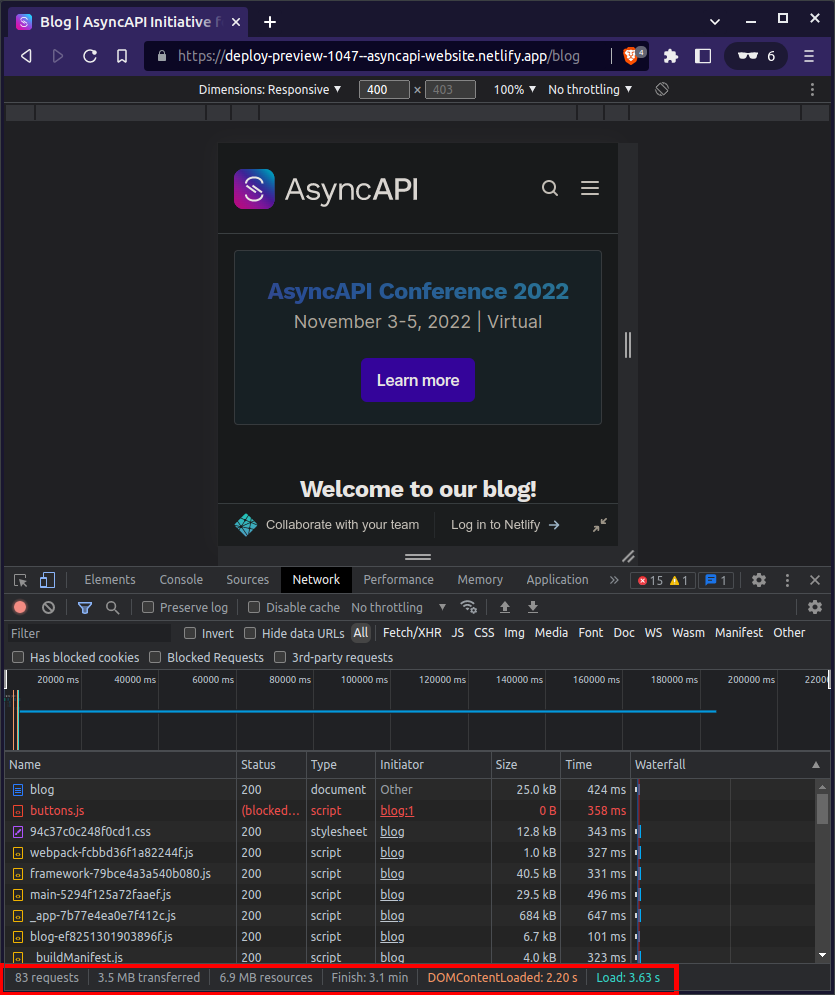
Task: Check Blocked Requests checkbox
Action: click(155, 657)
